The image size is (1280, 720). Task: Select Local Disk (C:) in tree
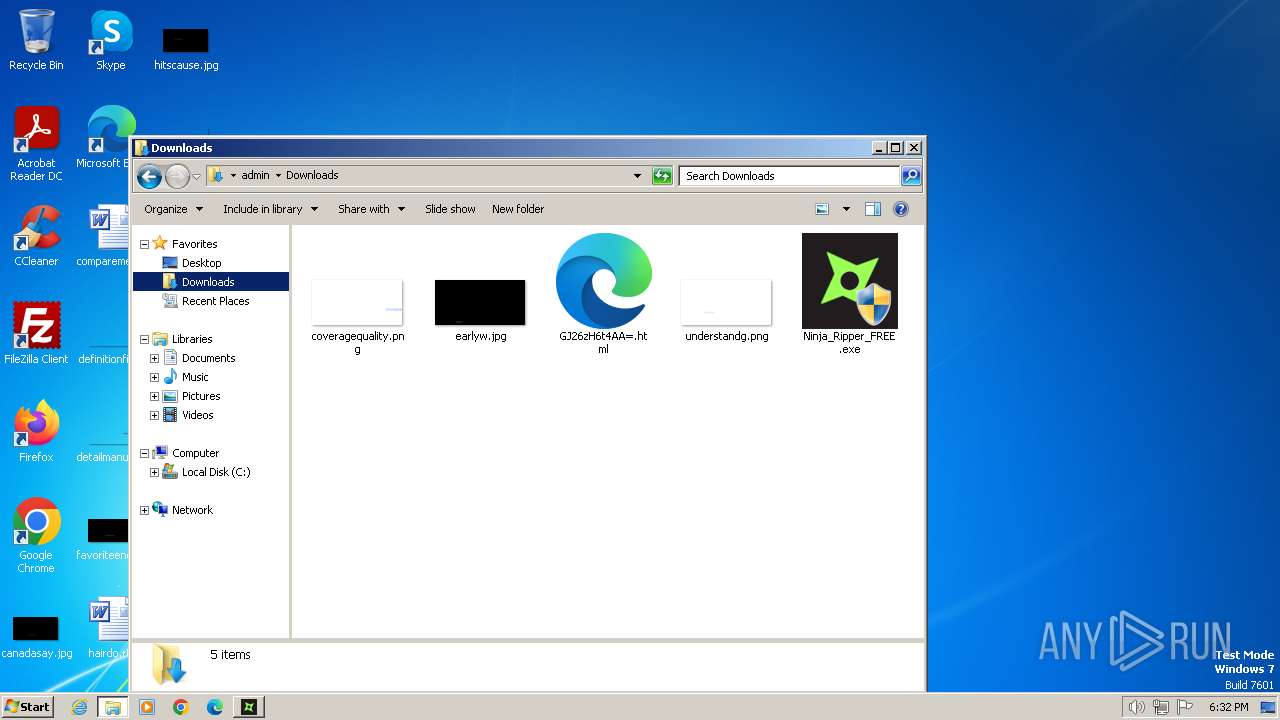click(216, 472)
